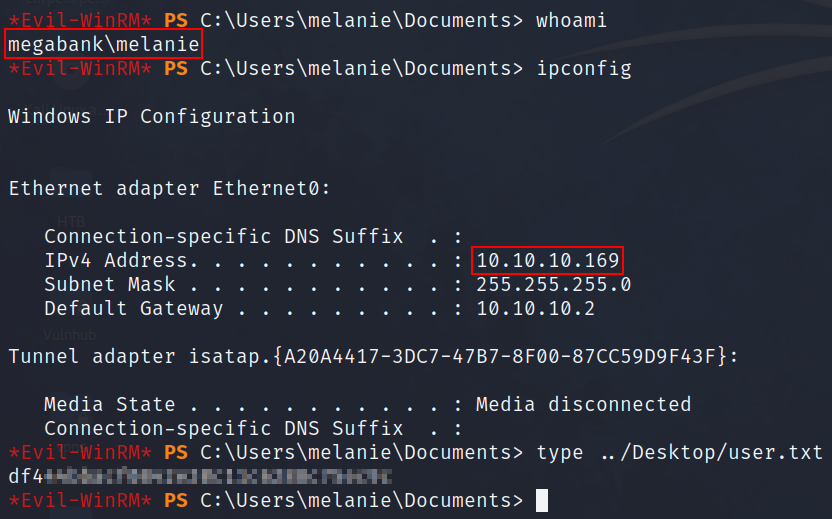Viewport: 832px width, 519px height.
Task: Click the blurred user flag hash
Action: (x=198, y=476)
